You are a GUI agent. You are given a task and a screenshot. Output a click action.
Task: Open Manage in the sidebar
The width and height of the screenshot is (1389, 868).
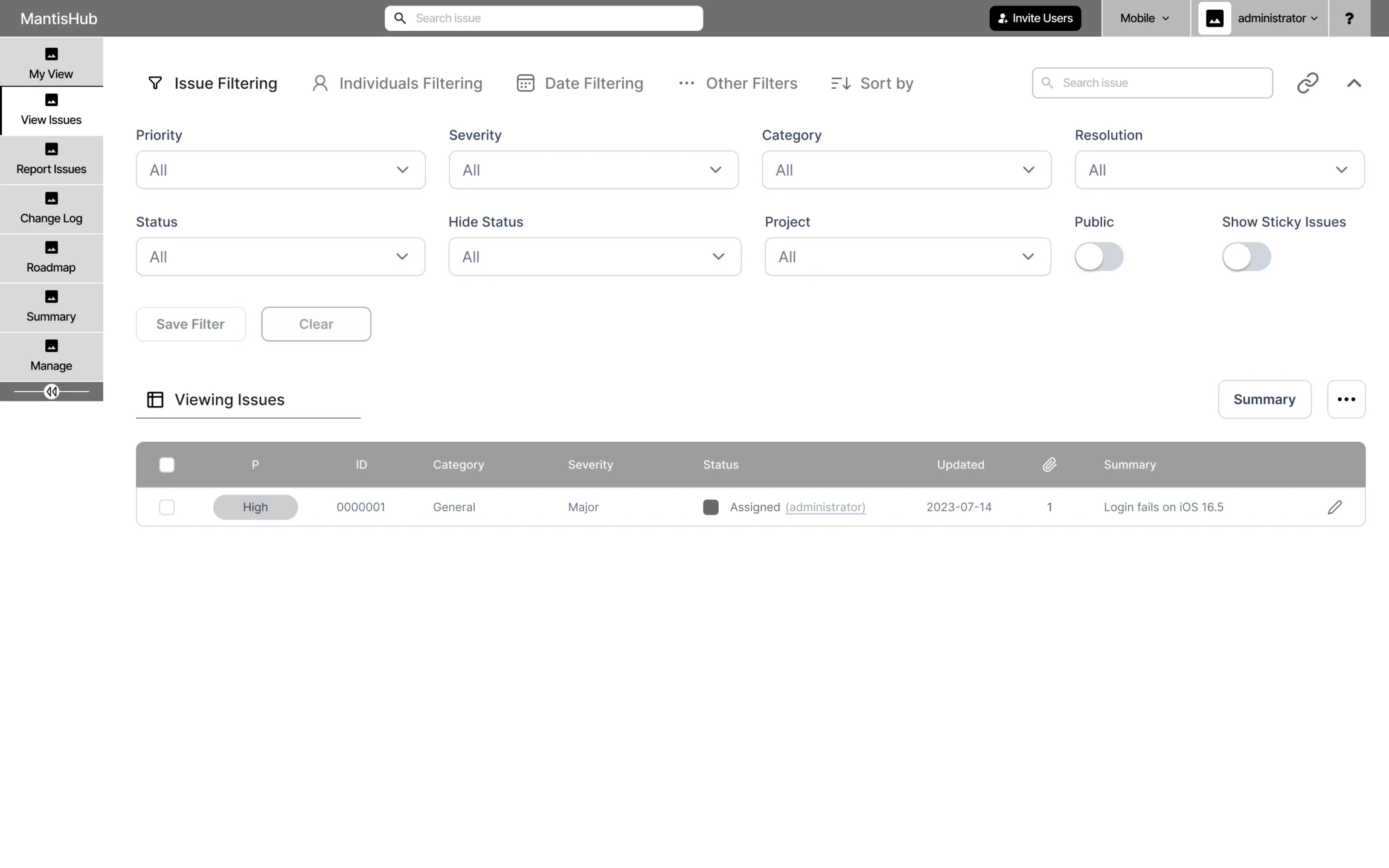coord(51,357)
